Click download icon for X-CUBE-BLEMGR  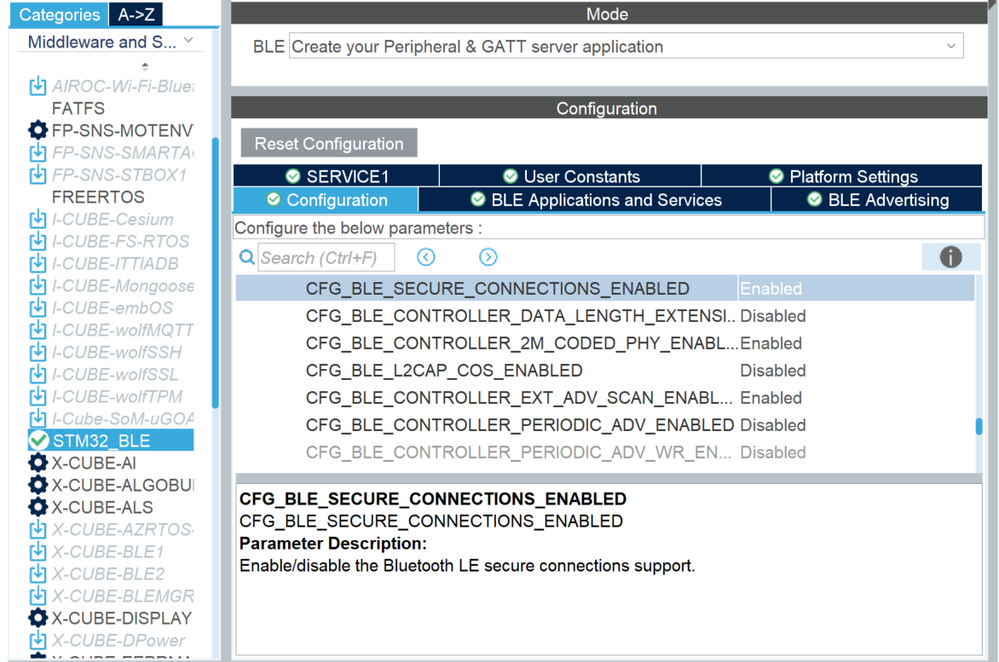tap(38, 596)
